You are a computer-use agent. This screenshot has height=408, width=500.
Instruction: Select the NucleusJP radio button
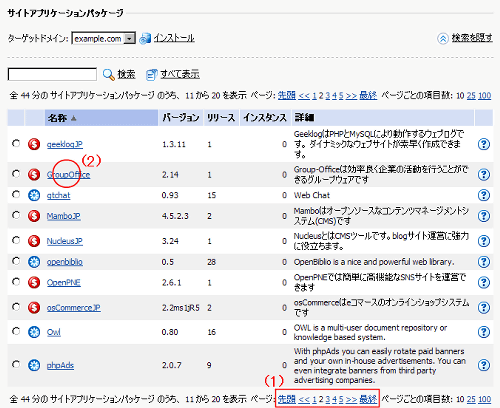point(16,240)
